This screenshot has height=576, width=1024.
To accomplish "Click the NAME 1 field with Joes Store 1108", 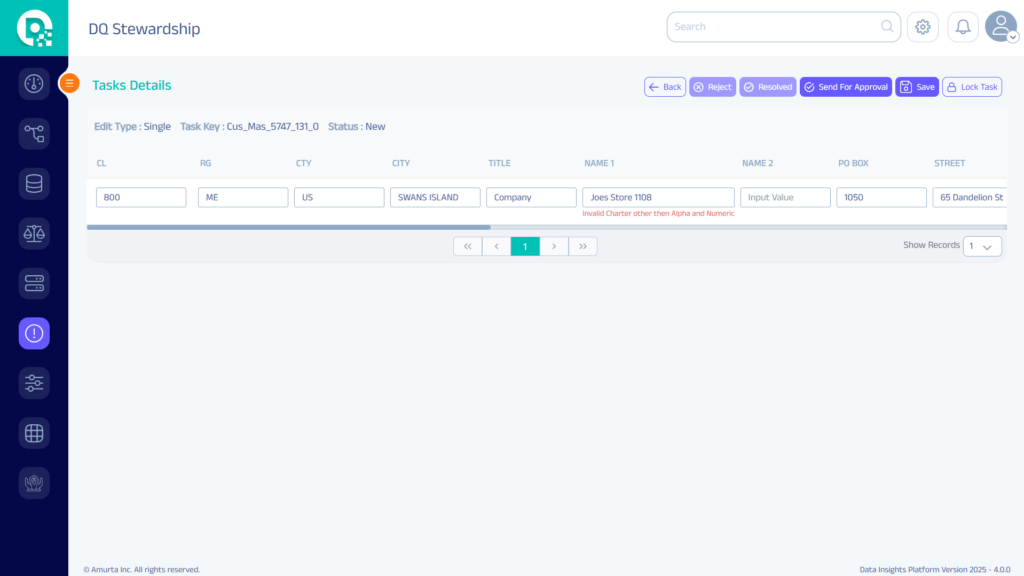I will (x=658, y=198).
